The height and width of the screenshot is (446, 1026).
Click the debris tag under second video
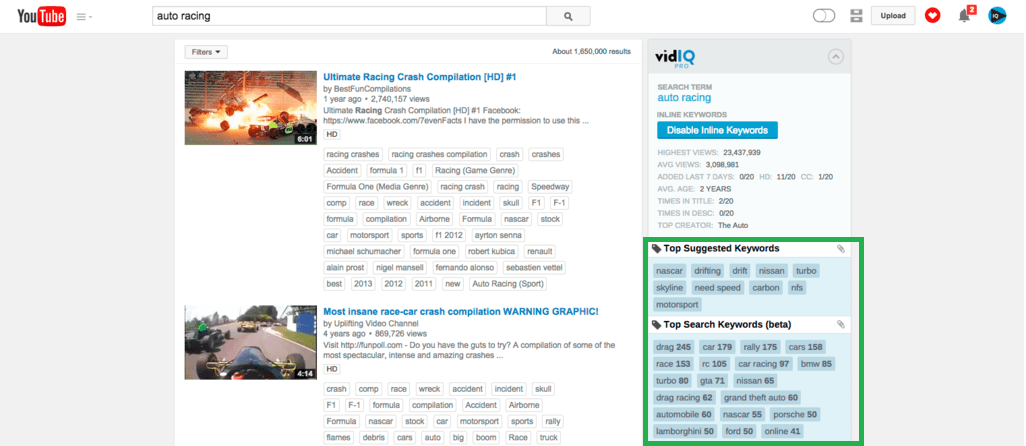point(373,437)
